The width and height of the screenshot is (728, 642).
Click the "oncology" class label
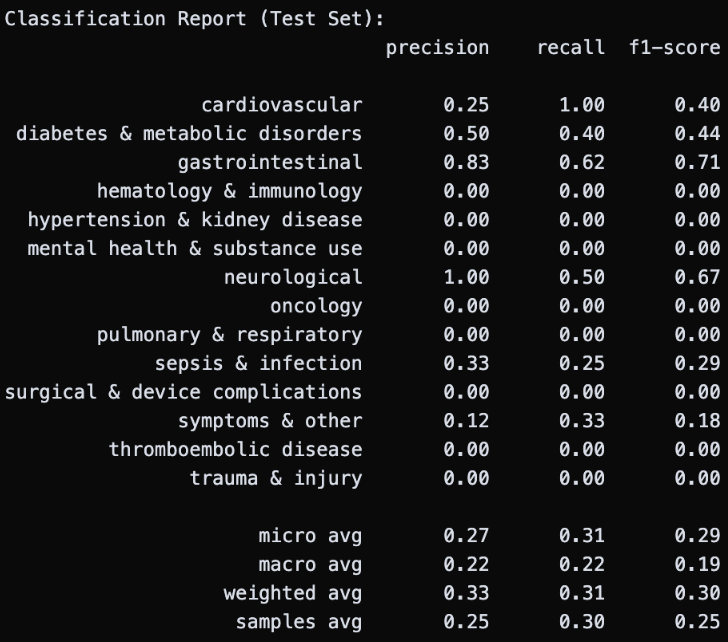(316, 306)
